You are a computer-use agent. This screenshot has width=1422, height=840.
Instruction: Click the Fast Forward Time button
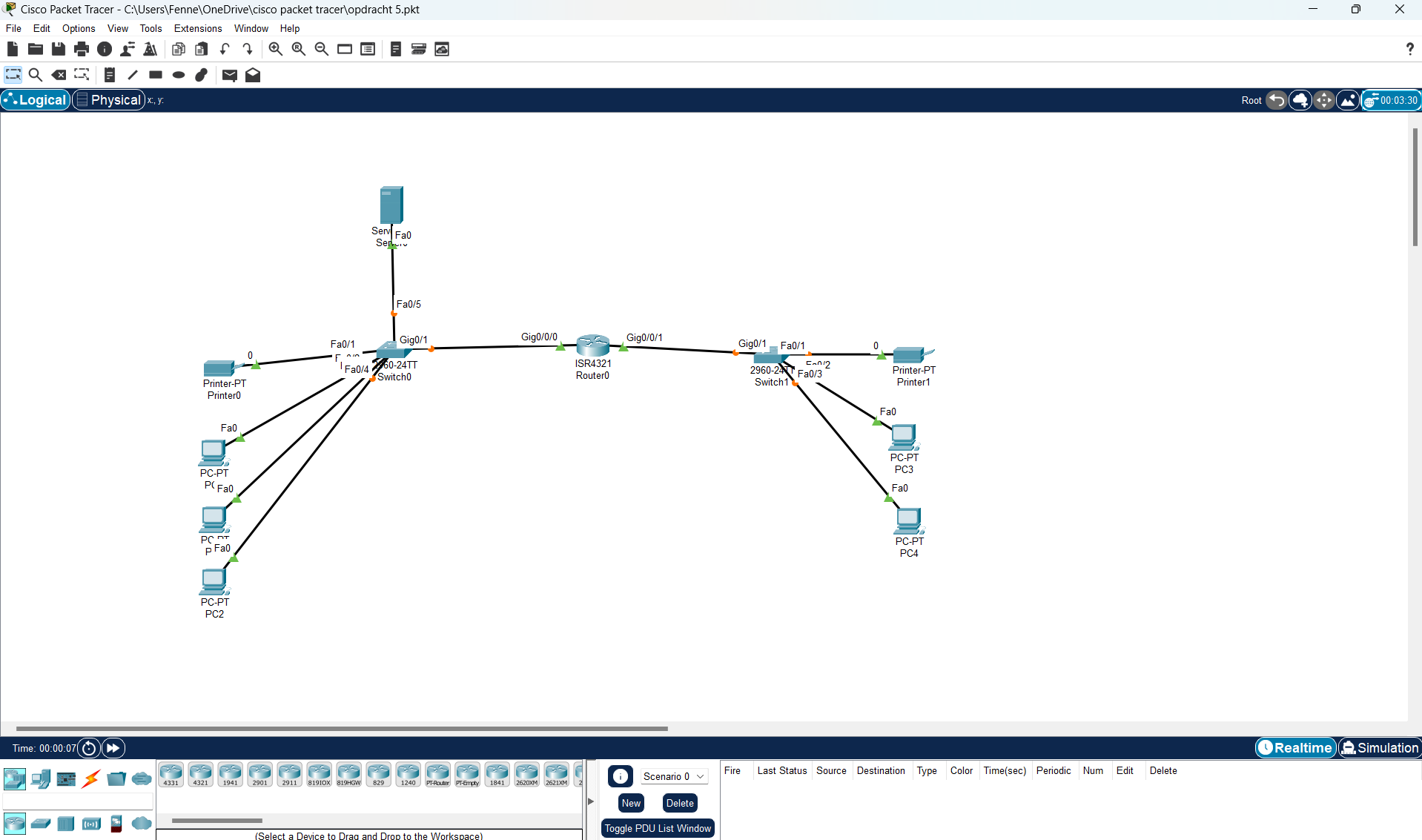pos(113,748)
